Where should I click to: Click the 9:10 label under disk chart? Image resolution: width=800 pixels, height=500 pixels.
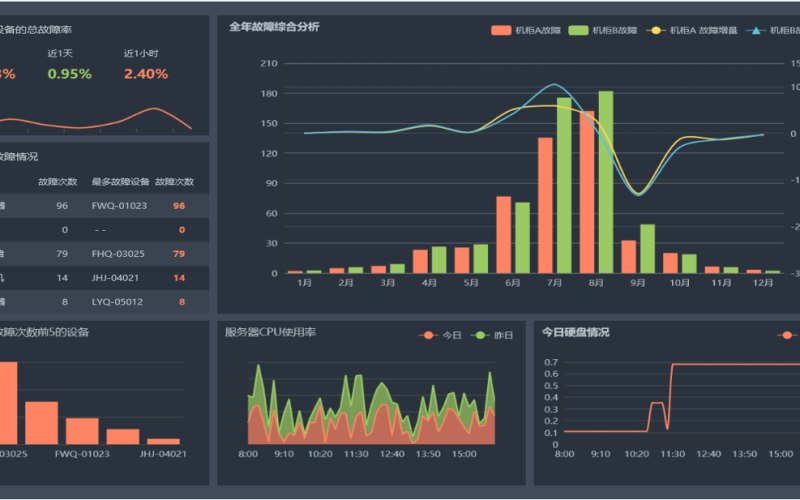601,454
